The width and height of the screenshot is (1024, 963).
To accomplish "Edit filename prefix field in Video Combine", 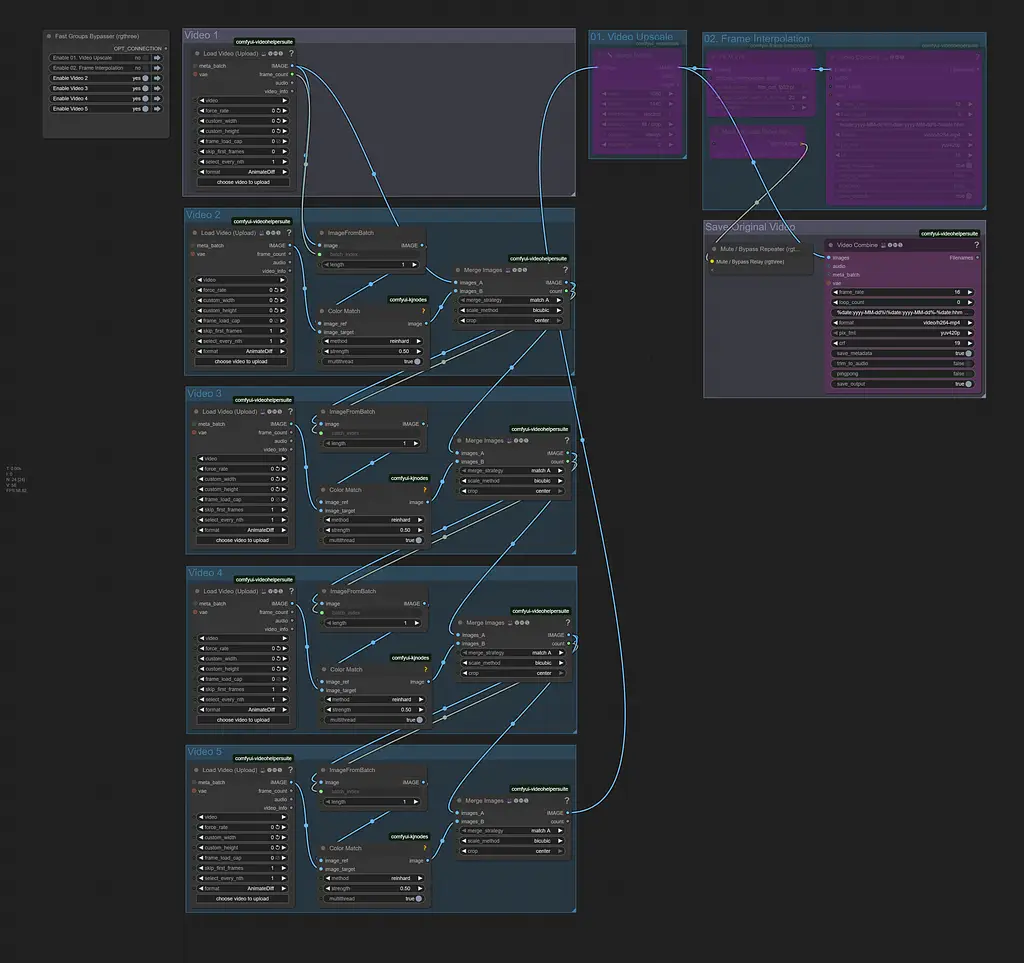I will click(x=903, y=313).
